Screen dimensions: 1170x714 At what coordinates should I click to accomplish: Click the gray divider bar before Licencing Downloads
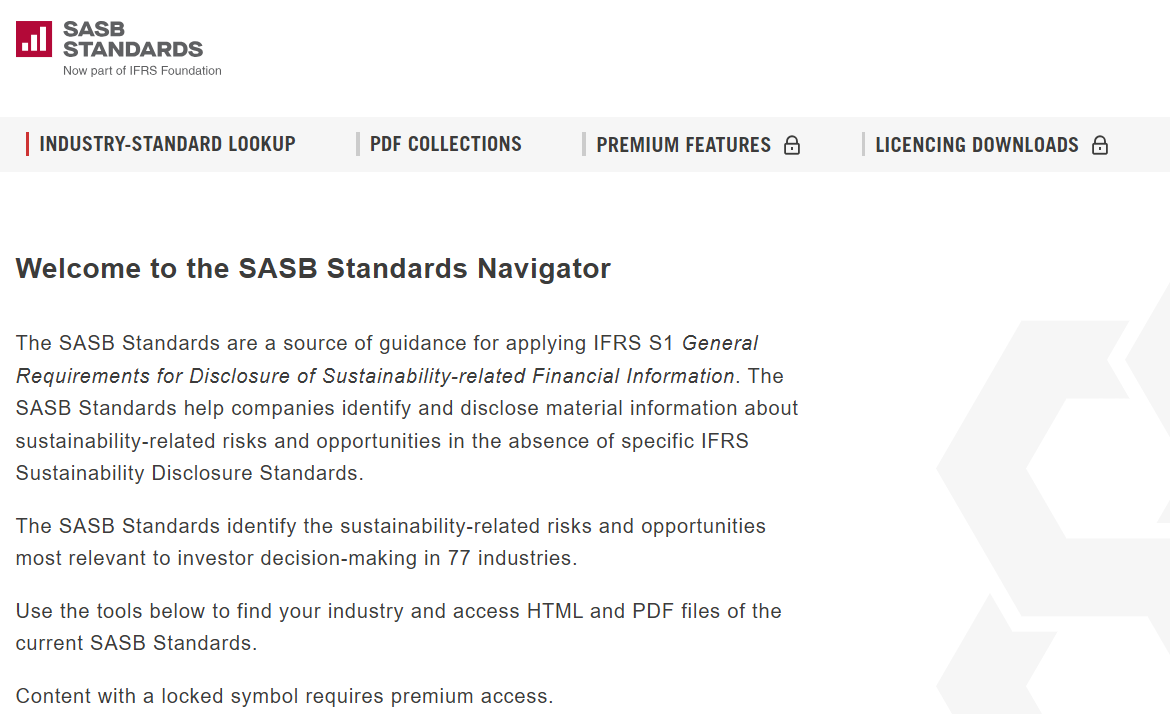pyautogui.click(x=863, y=144)
